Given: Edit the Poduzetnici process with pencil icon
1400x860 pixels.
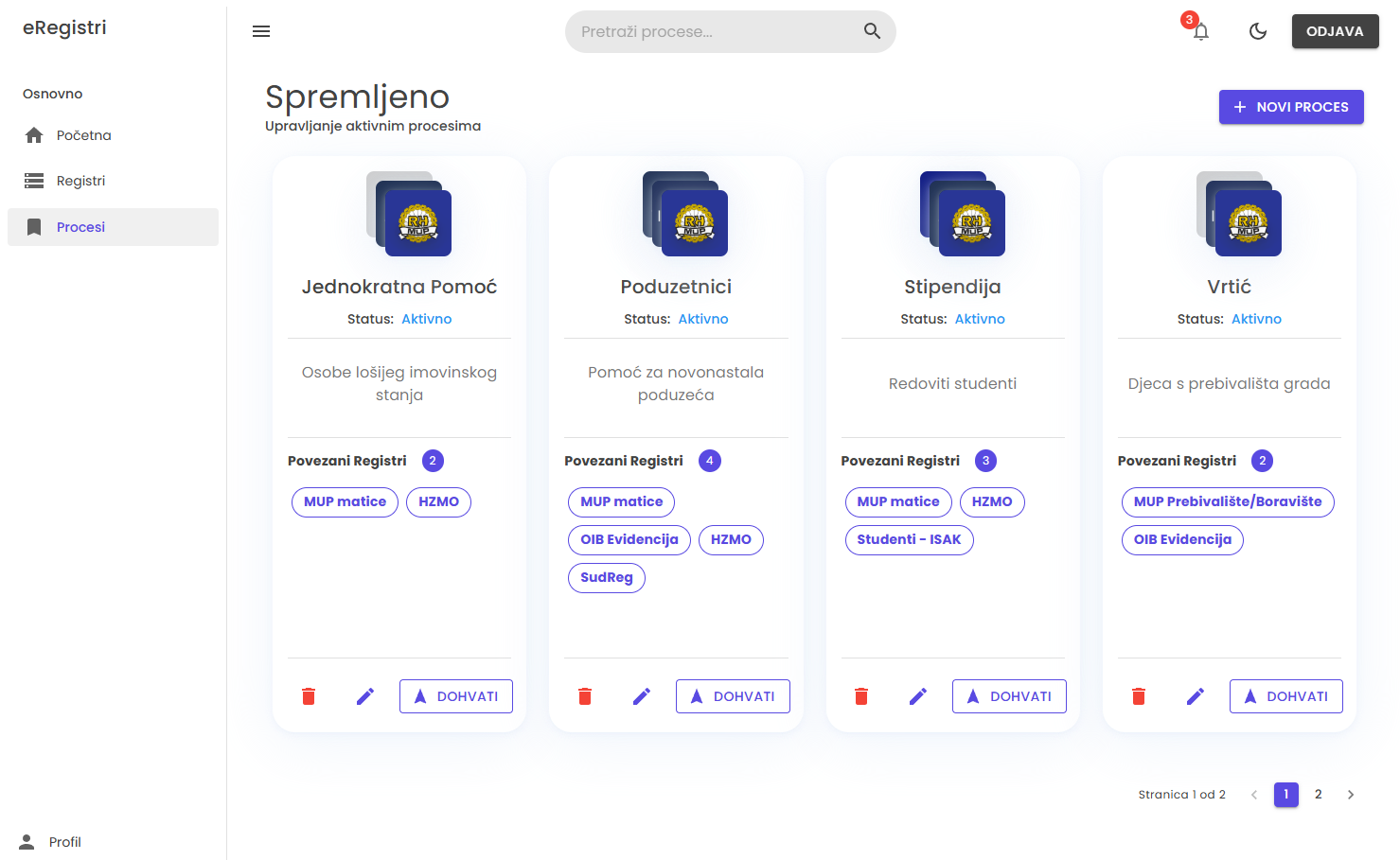Looking at the screenshot, I should pyautogui.click(x=642, y=696).
